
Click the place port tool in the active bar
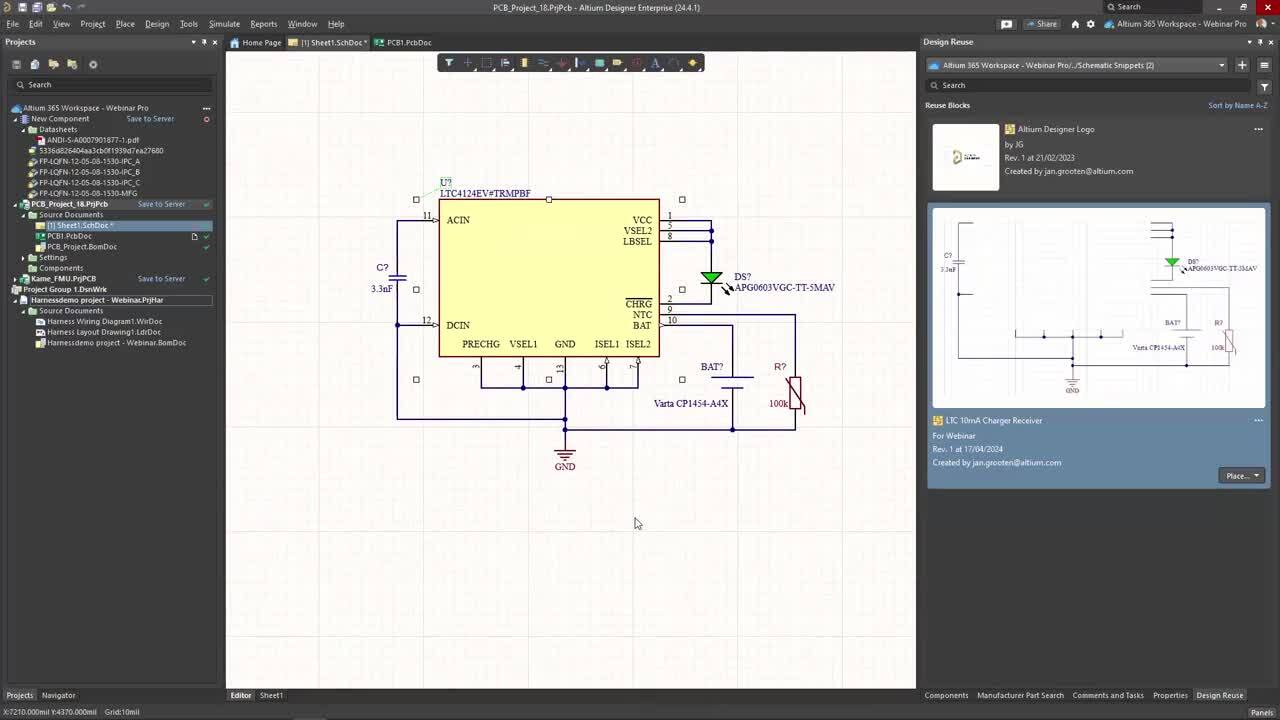pyautogui.click(x=618, y=63)
